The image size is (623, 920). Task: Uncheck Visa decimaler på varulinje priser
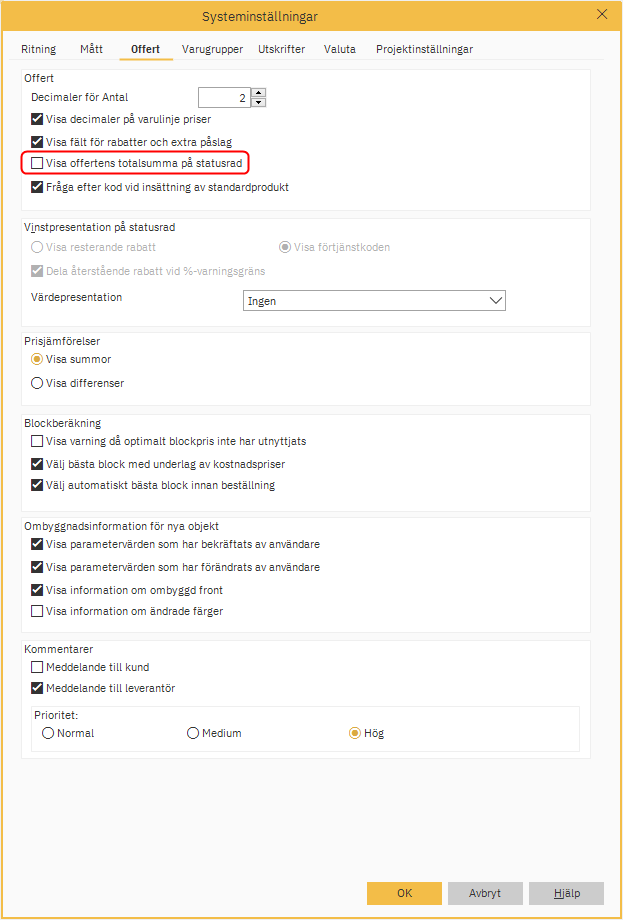tap(38, 119)
